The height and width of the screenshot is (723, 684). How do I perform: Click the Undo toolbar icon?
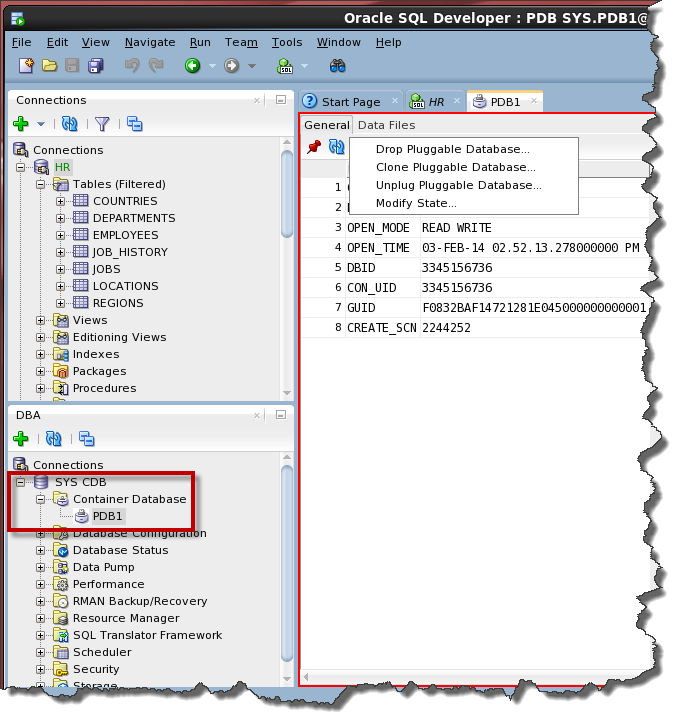[132, 66]
